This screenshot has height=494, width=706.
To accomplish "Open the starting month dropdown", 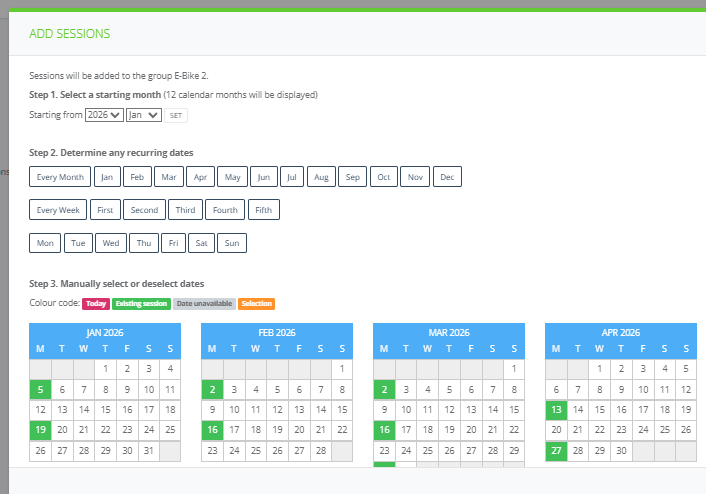I will click(143, 115).
